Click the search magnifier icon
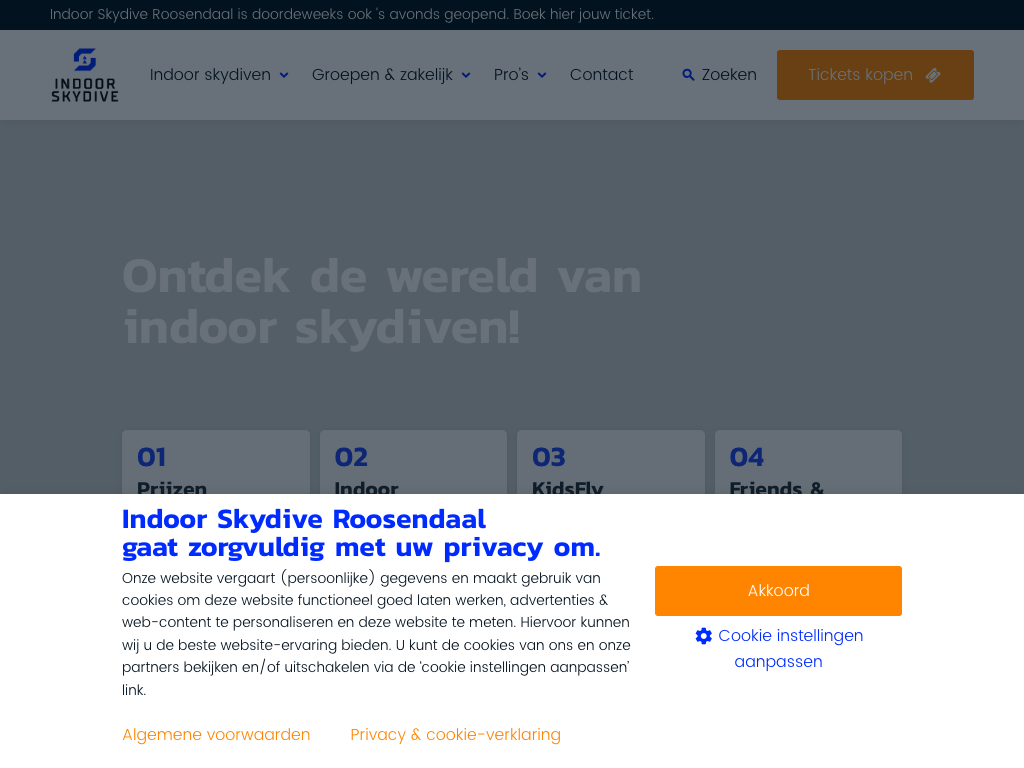The image size is (1024, 768). pos(688,75)
